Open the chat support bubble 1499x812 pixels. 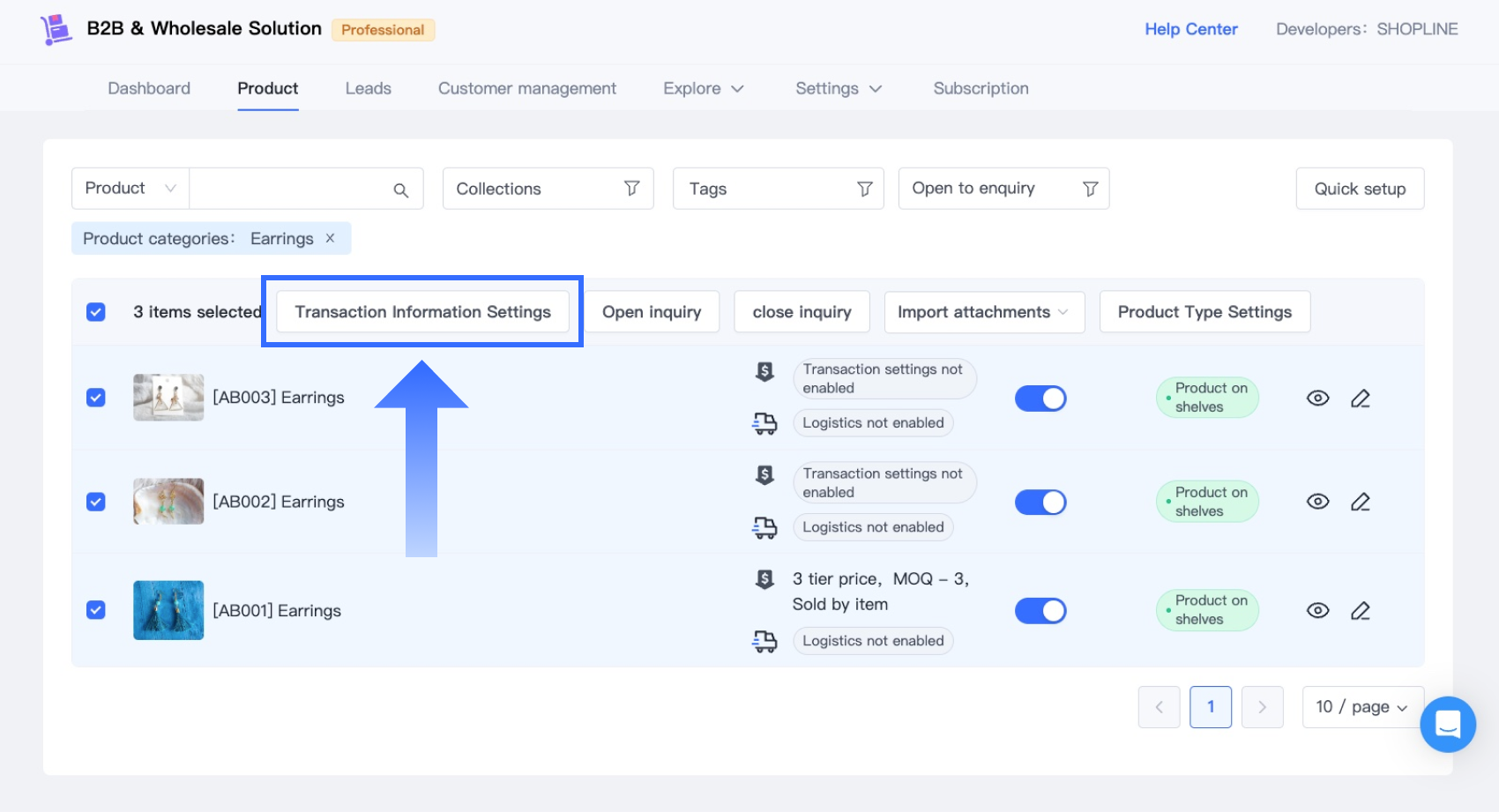[1447, 724]
